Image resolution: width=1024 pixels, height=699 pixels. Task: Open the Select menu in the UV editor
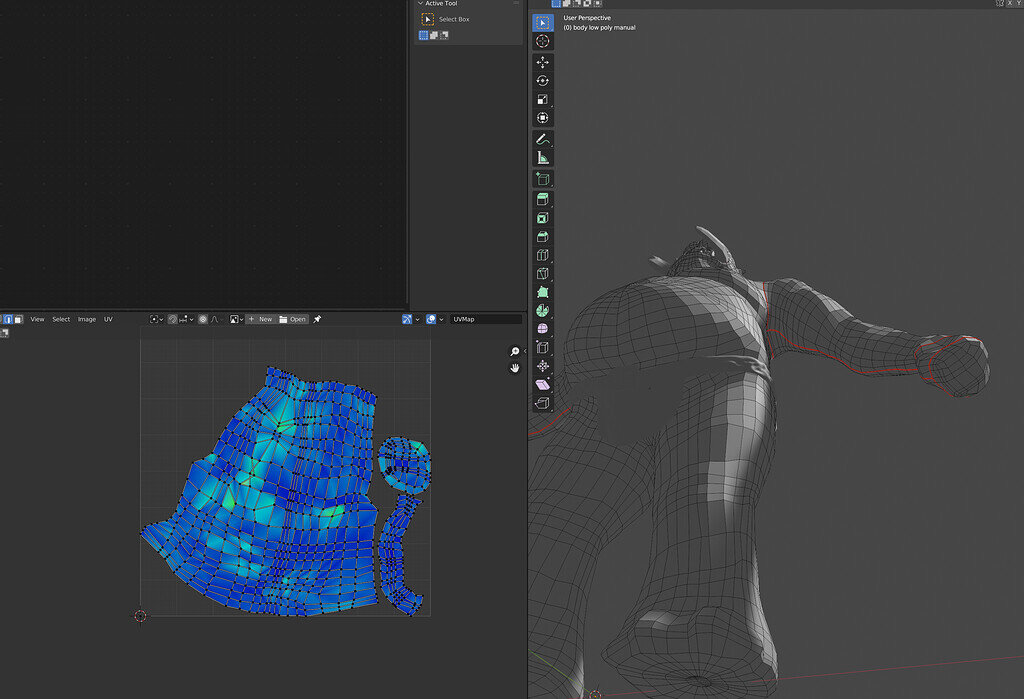pos(60,319)
